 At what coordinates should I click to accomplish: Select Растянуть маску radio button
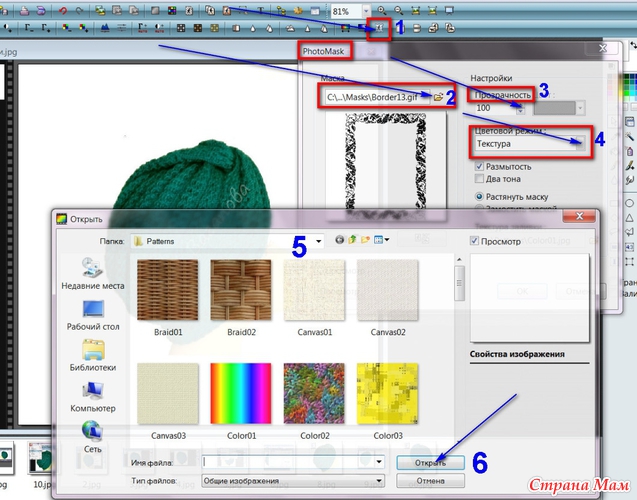[479, 197]
